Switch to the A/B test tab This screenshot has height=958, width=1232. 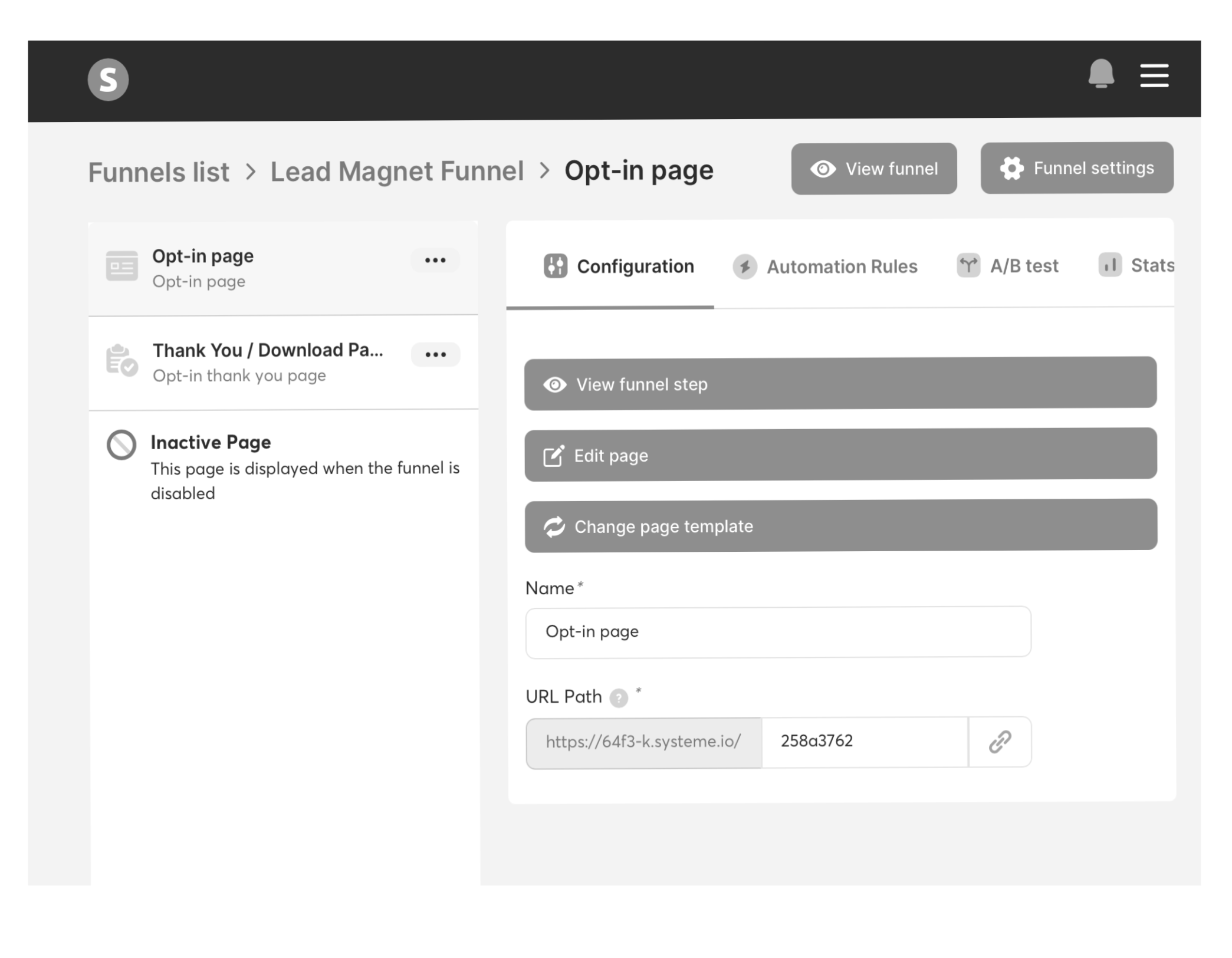click(1007, 266)
